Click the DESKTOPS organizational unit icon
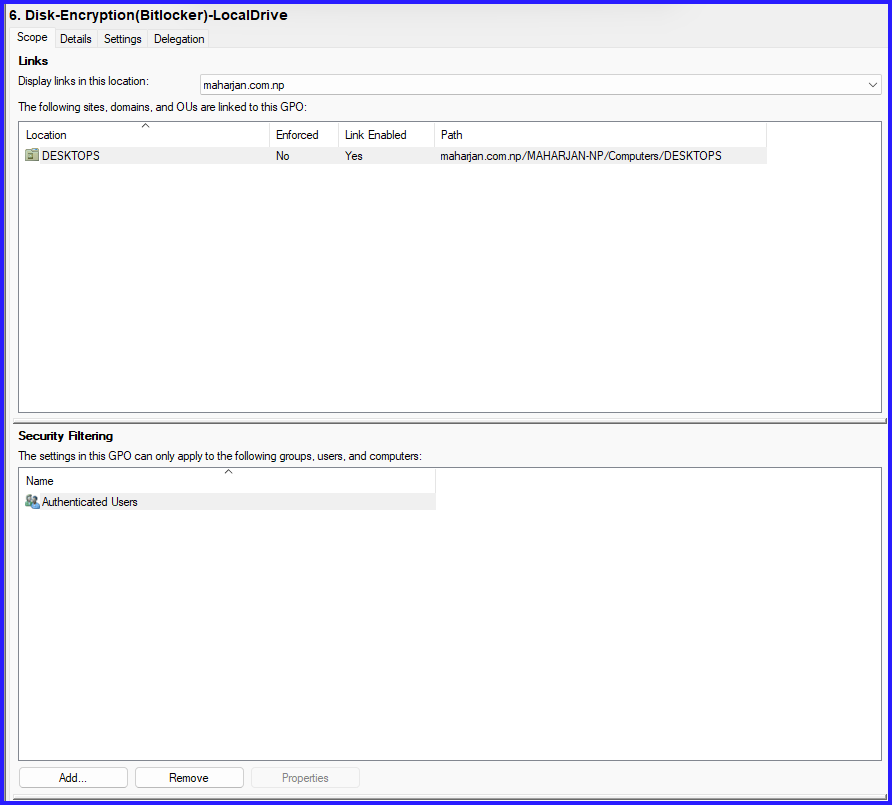The image size is (892, 805). (32, 156)
